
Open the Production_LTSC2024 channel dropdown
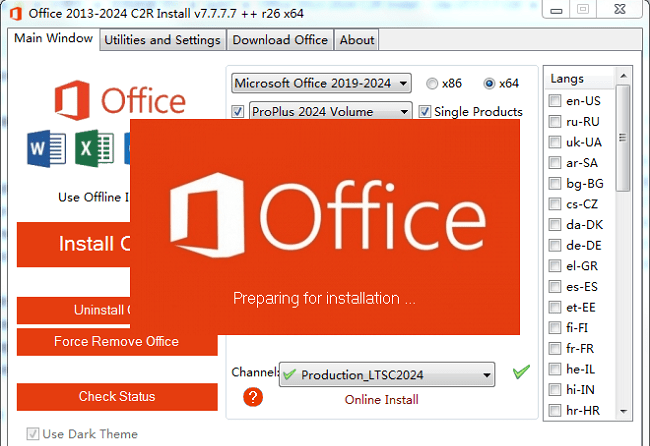click(x=387, y=375)
